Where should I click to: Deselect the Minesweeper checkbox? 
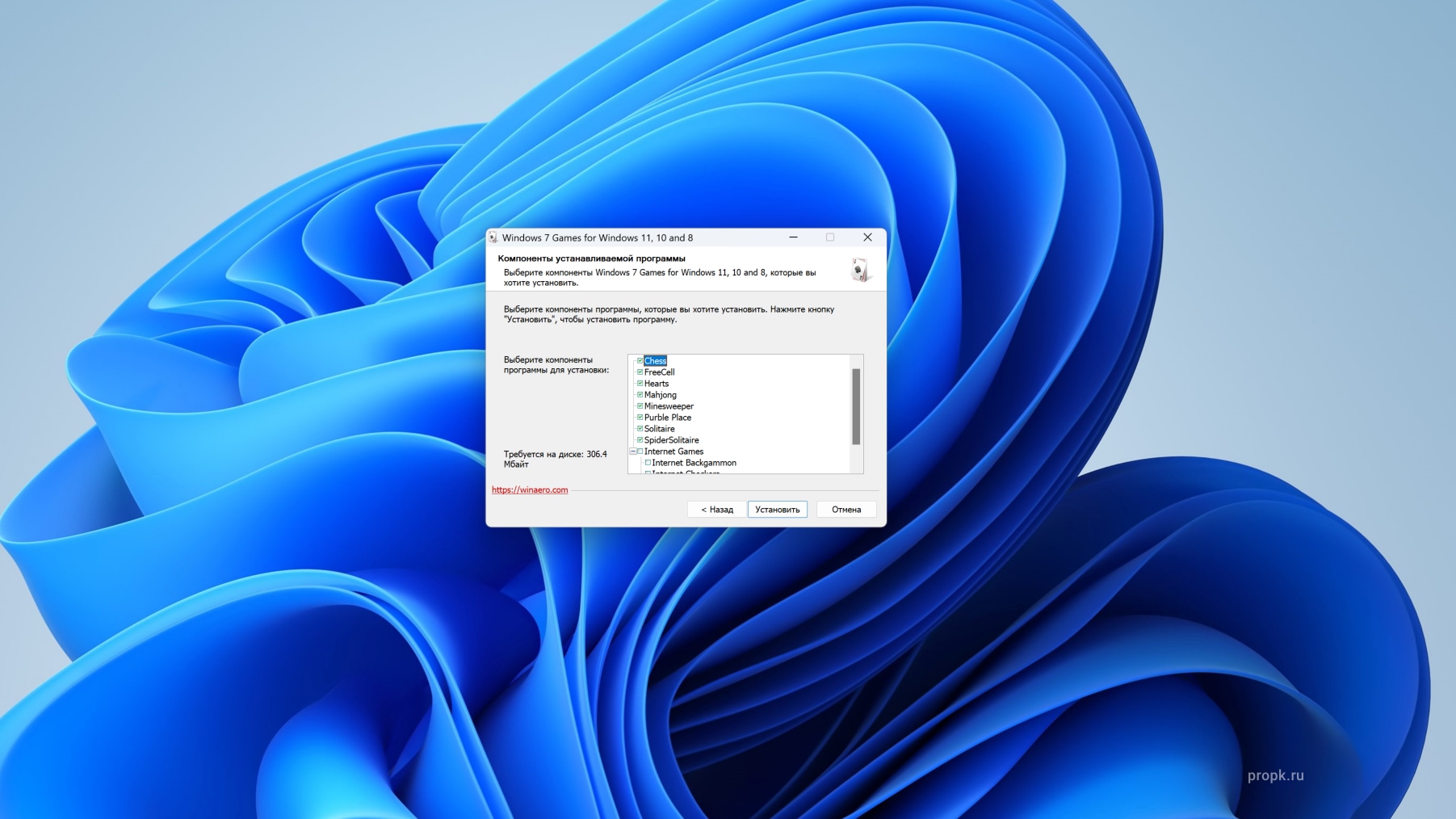tap(640, 406)
